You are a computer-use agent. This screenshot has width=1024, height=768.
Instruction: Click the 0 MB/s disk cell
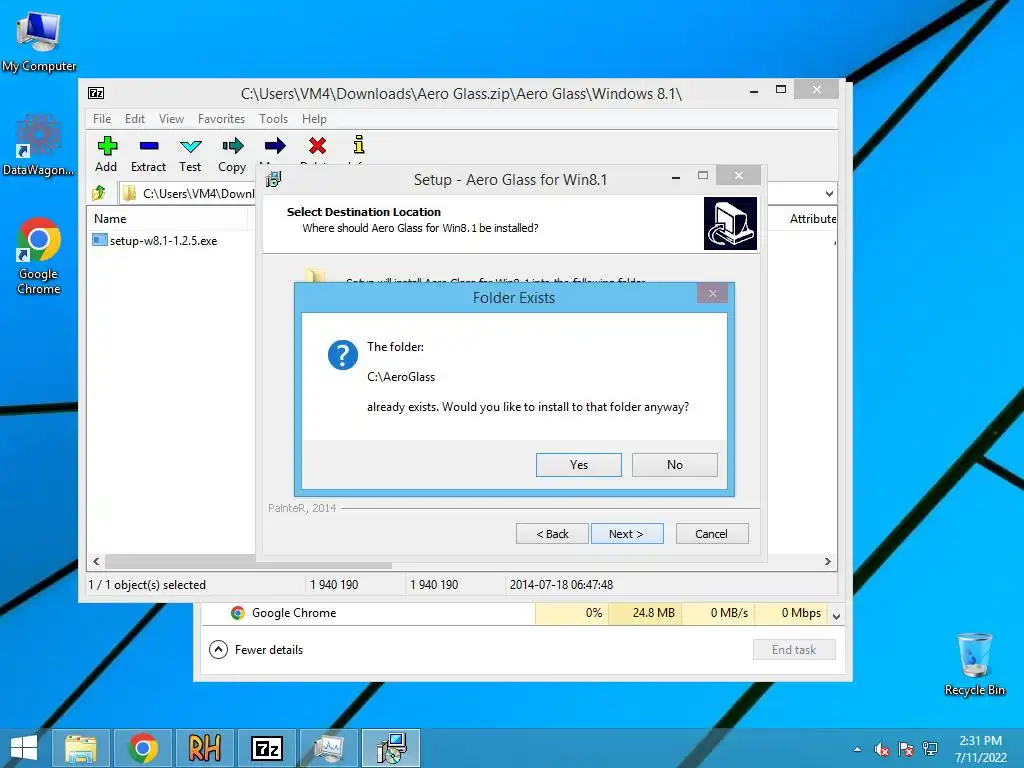tap(718, 613)
